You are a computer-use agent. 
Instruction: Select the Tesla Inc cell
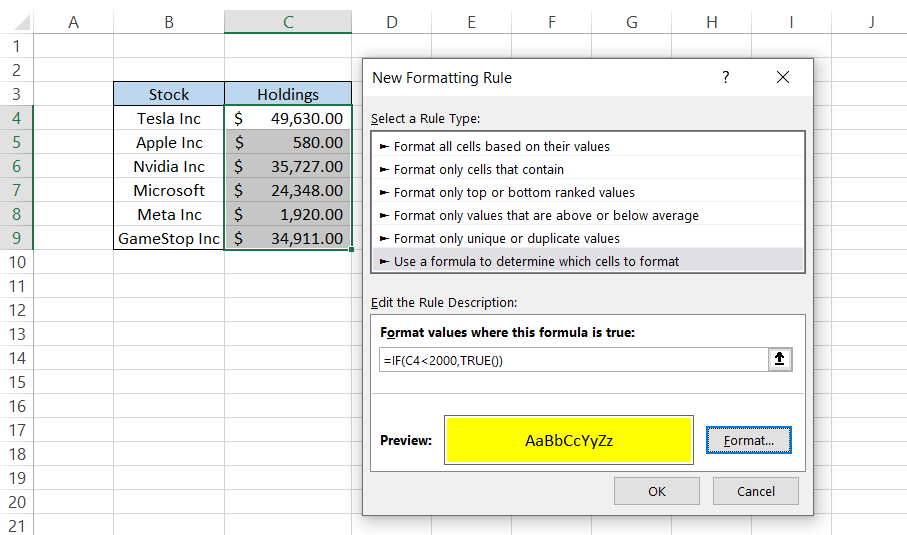[169, 118]
